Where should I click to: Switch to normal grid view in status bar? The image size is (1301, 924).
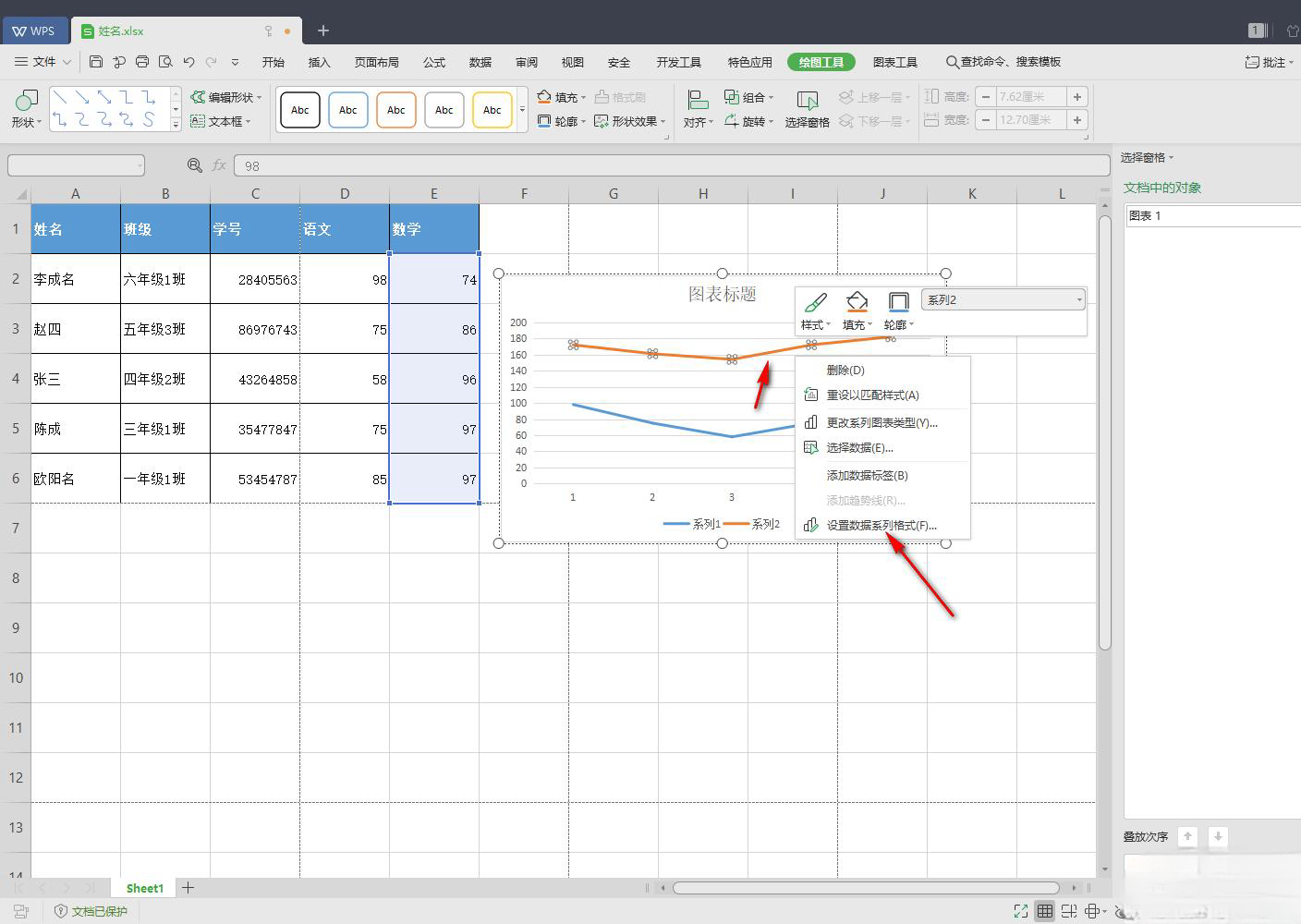[x=1044, y=911]
